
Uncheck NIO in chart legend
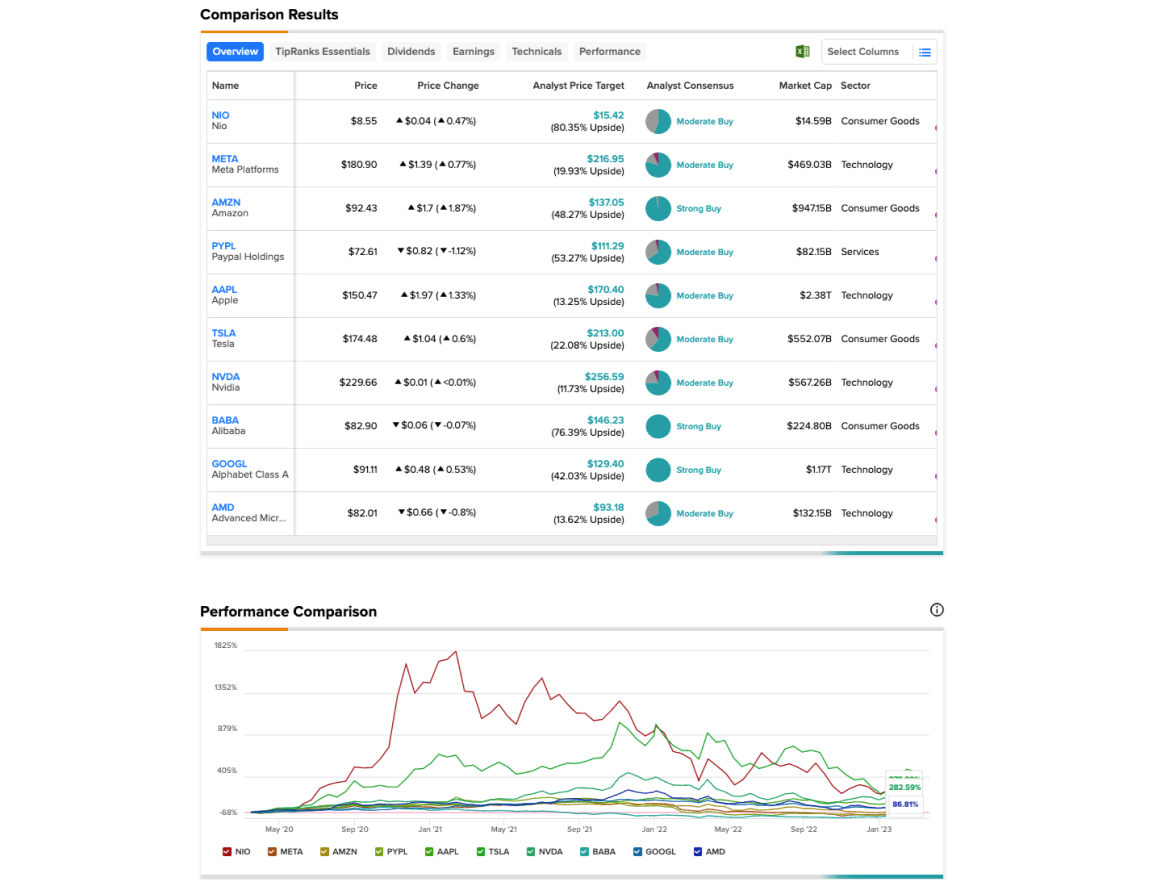coord(227,852)
